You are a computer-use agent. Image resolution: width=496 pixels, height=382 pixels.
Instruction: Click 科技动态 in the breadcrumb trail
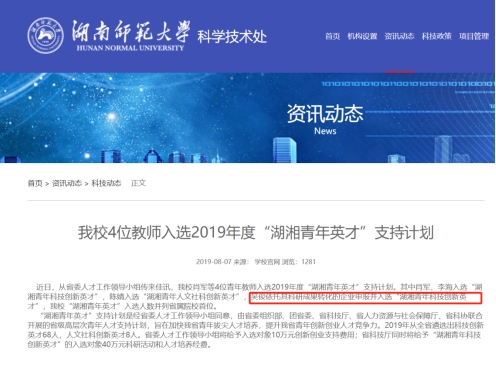tap(106, 183)
